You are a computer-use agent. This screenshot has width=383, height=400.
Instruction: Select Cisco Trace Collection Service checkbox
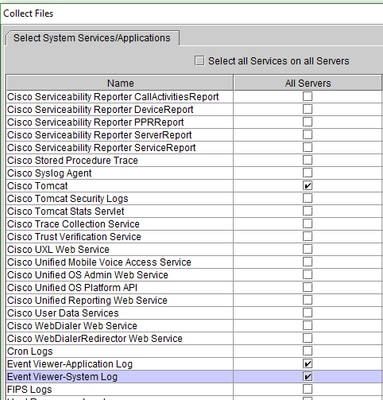pos(308,224)
